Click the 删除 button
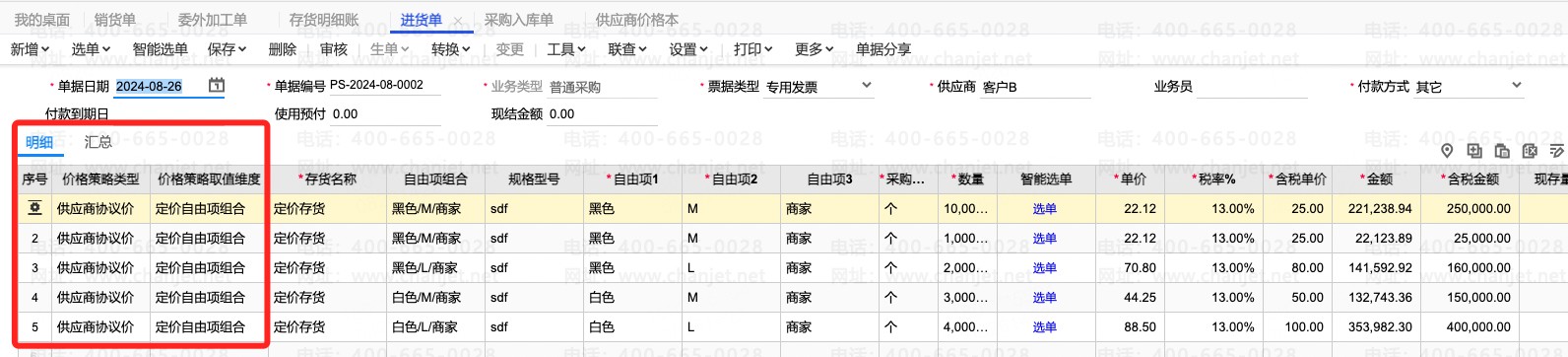This screenshot has height=357, width=1568. pos(283,49)
